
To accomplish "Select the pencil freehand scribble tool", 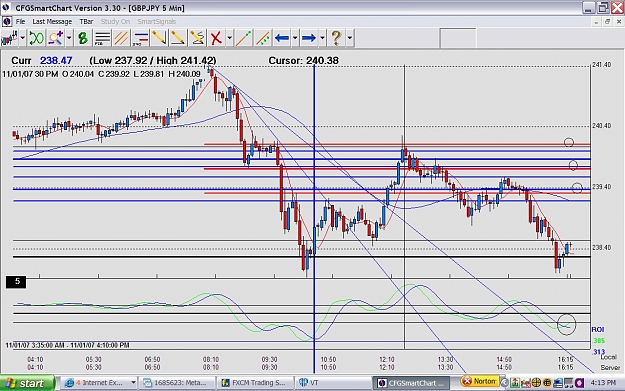I will click(197, 38).
